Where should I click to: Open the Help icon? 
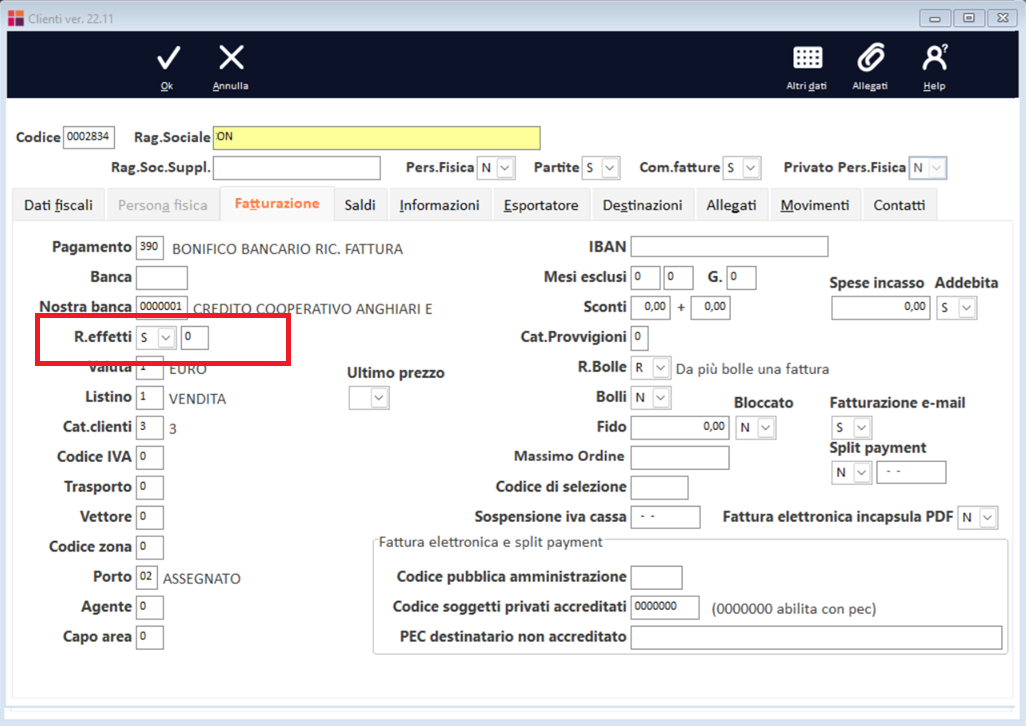(x=934, y=58)
